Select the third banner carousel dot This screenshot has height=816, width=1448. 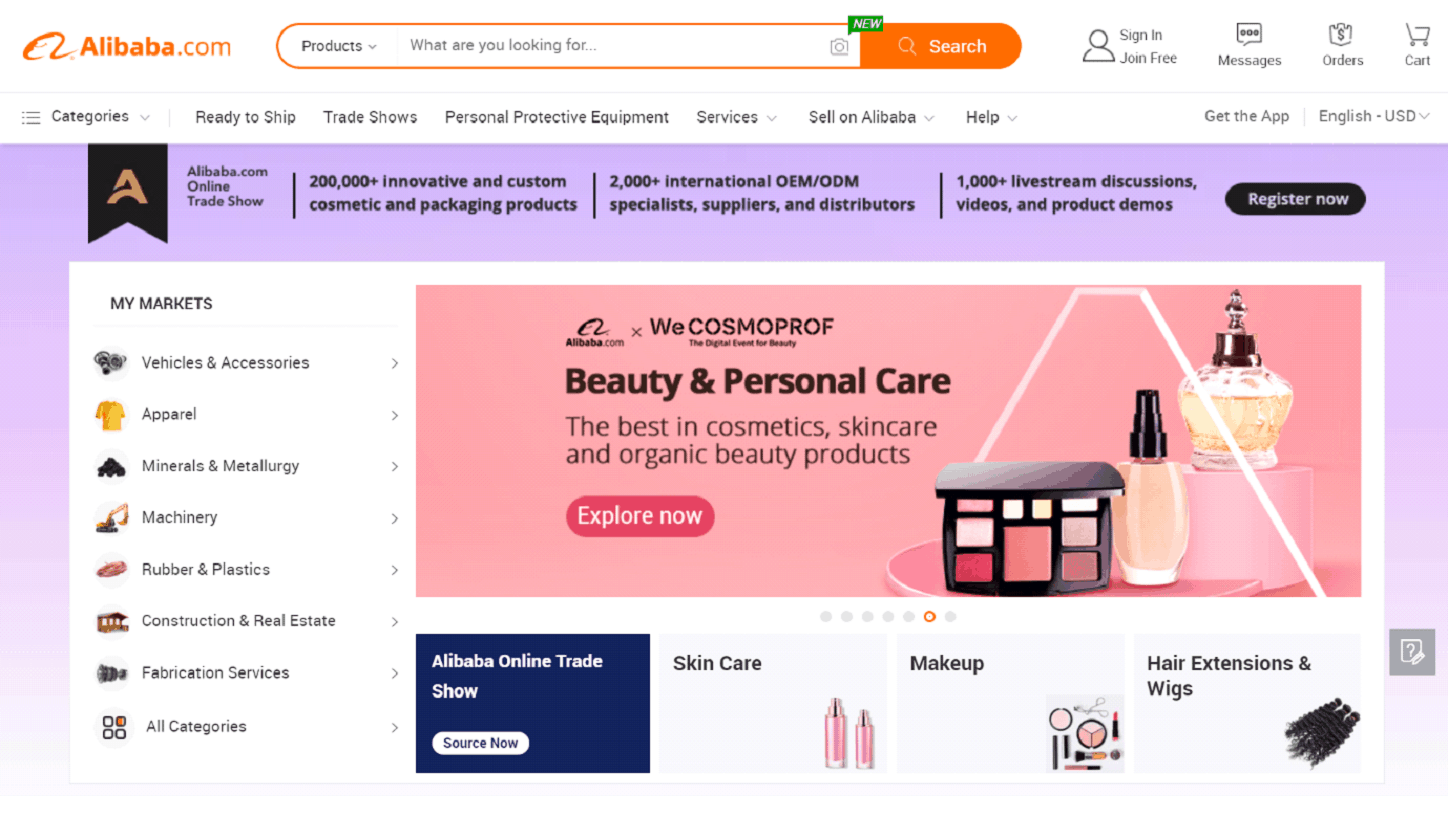[x=867, y=617]
